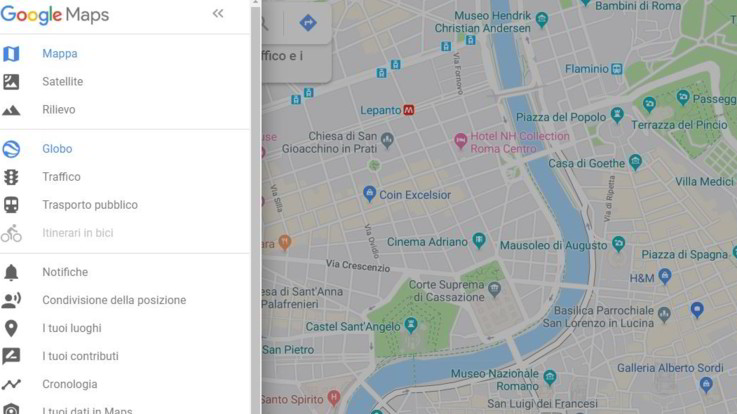The width and height of the screenshot is (737, 414).
Task: Open I tuoi luoghi entry
Action: point(72,328)
